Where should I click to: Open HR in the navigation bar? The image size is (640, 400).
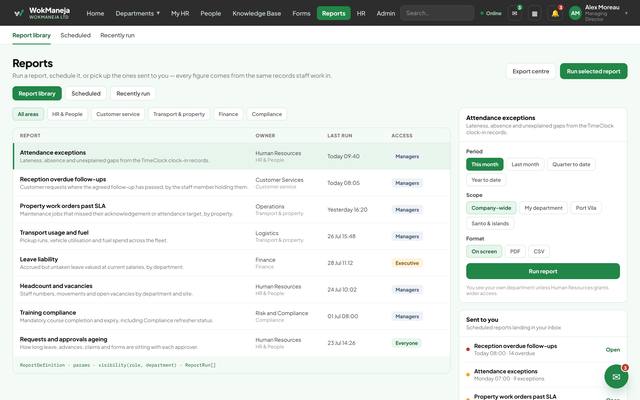point(361,13)
